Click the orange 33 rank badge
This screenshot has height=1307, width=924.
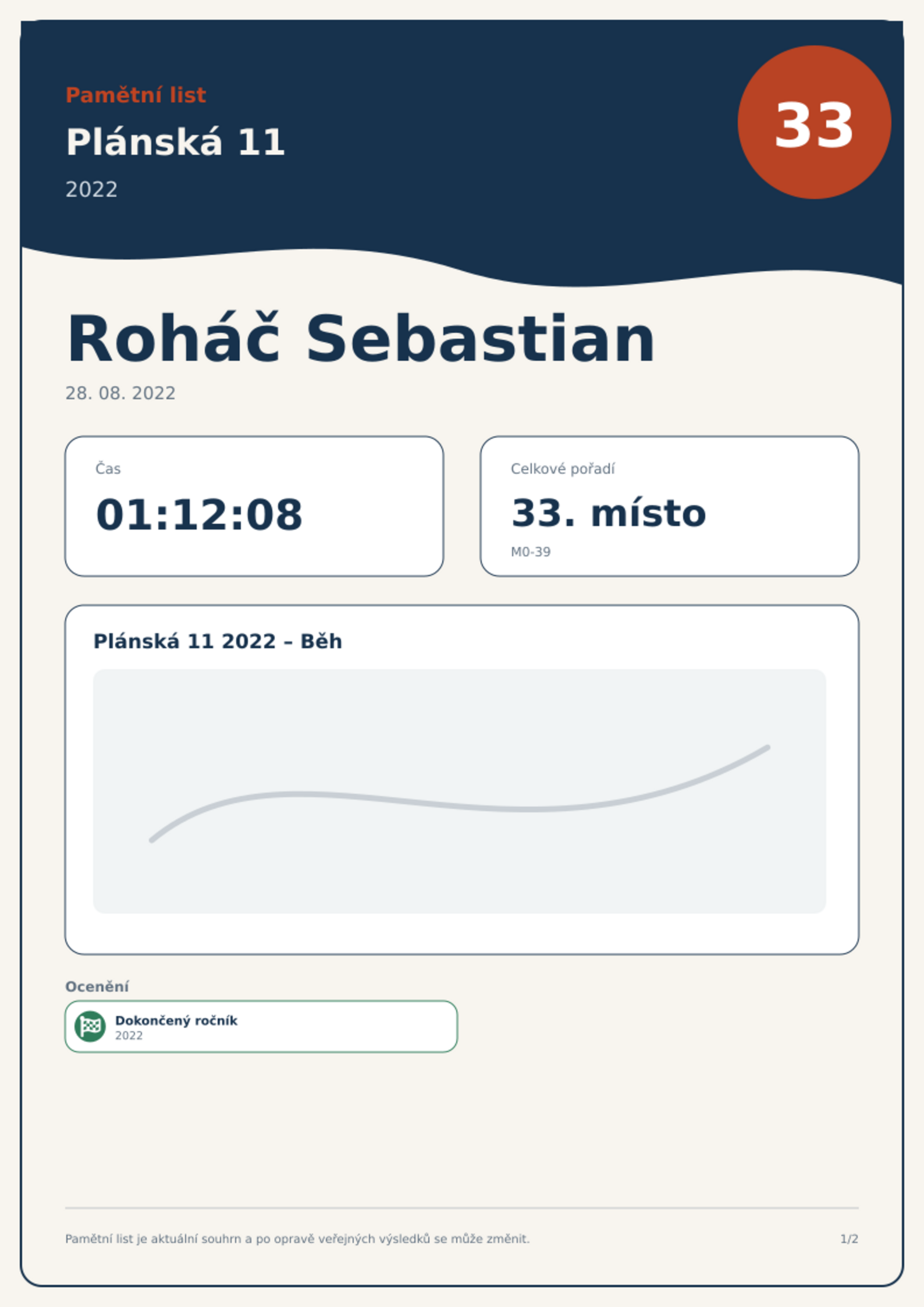click(814, 122)
